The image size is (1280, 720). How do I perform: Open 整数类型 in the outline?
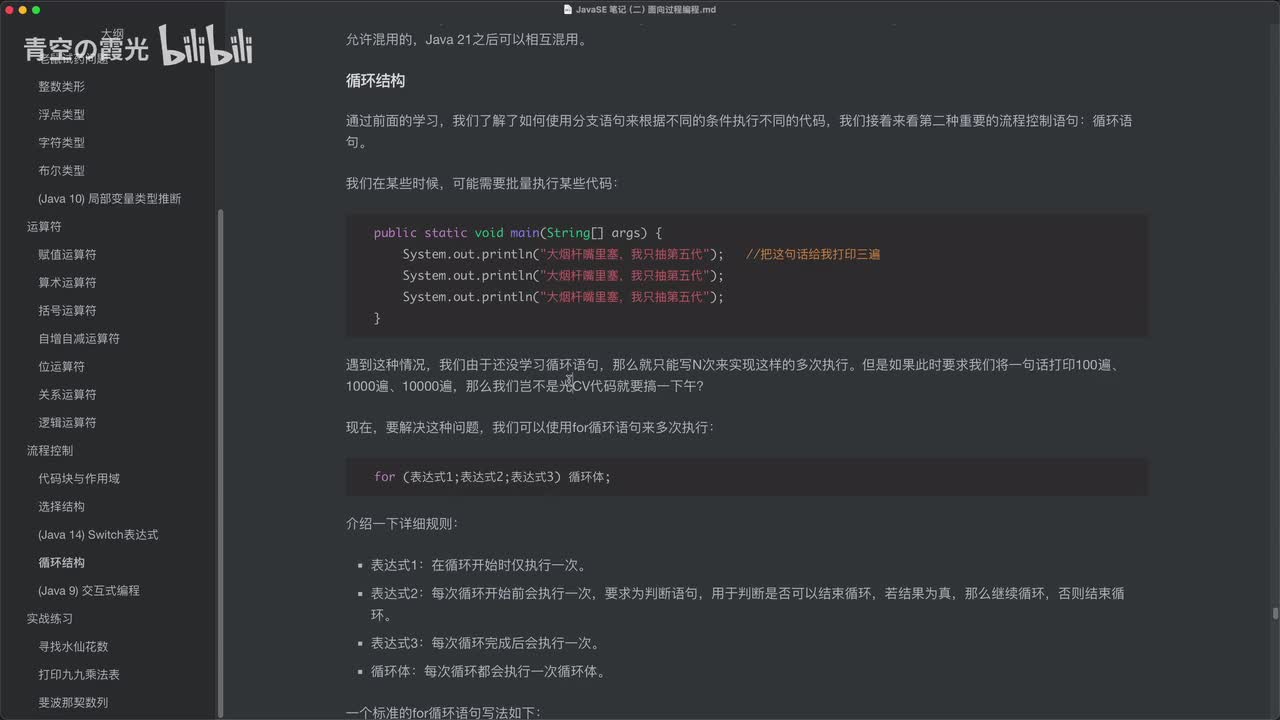tap(61, 87)
